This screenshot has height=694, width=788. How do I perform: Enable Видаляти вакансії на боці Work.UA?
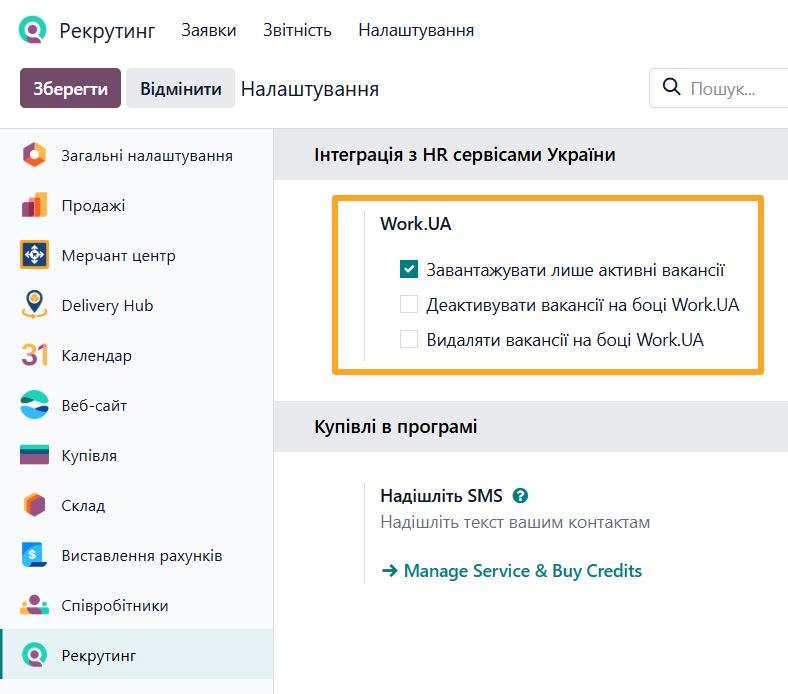point(409,339)
